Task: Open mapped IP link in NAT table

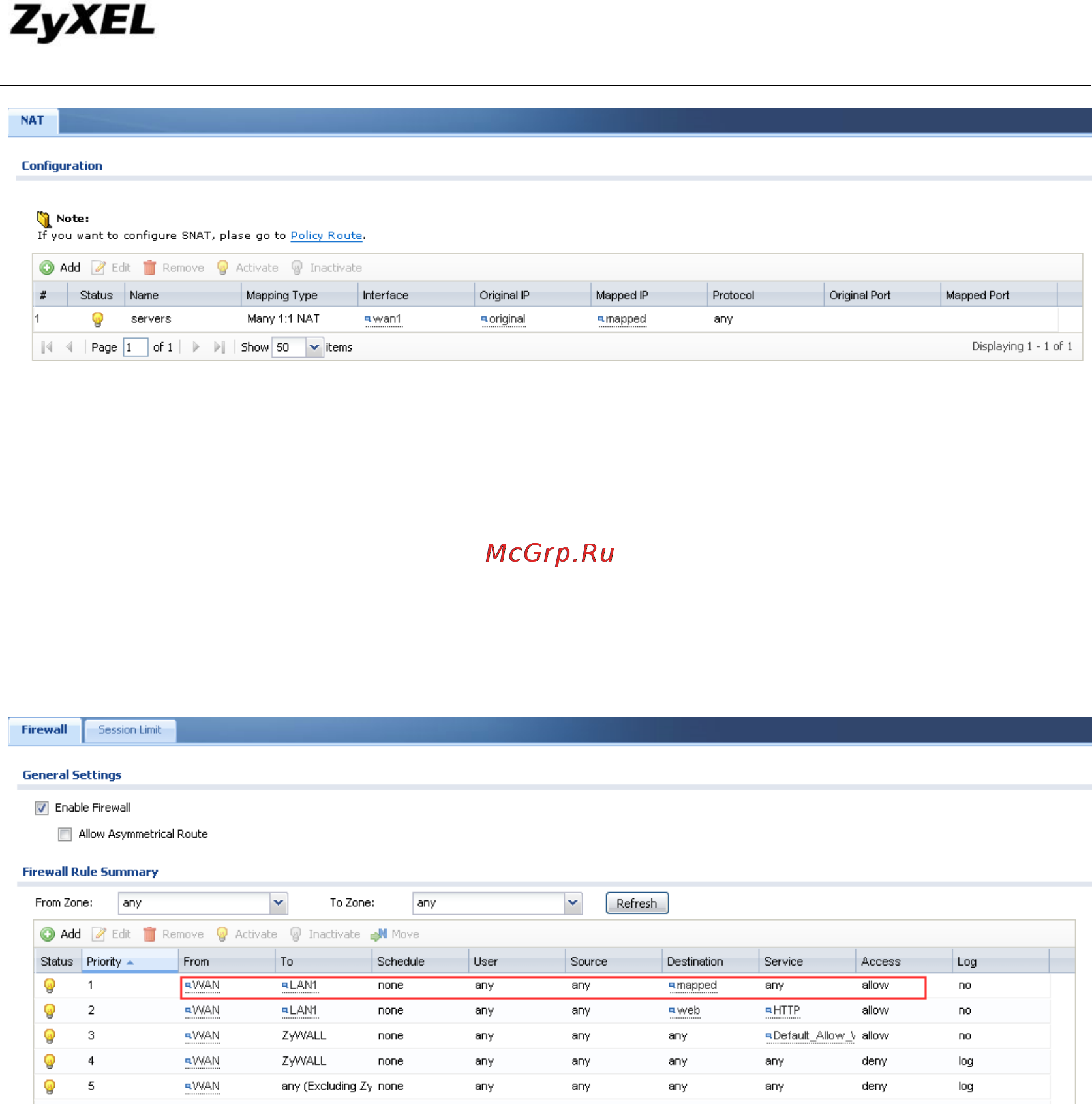Action: [622, 319]
